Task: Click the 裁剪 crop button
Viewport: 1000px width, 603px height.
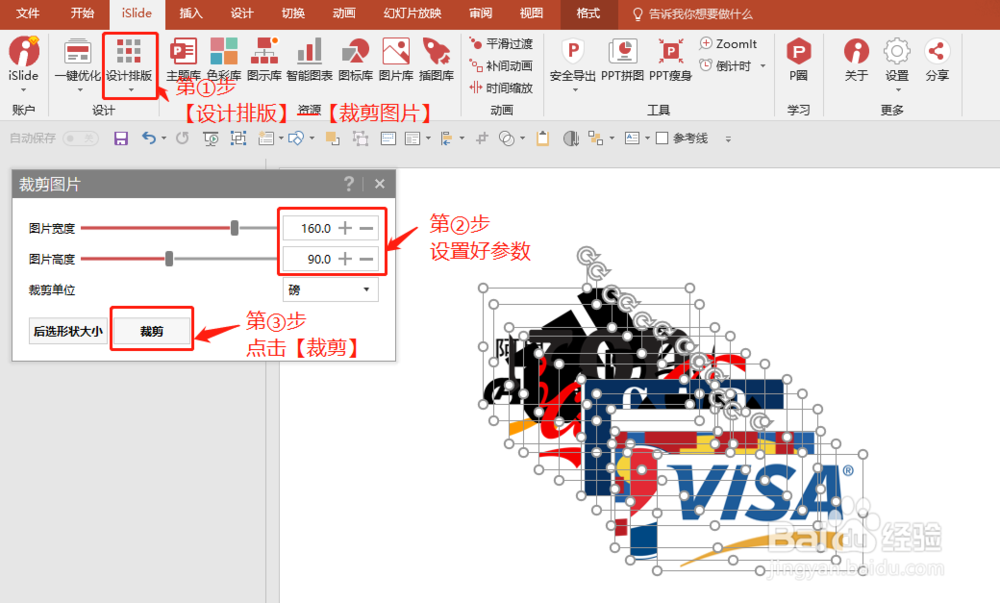Action: point(152,331)
